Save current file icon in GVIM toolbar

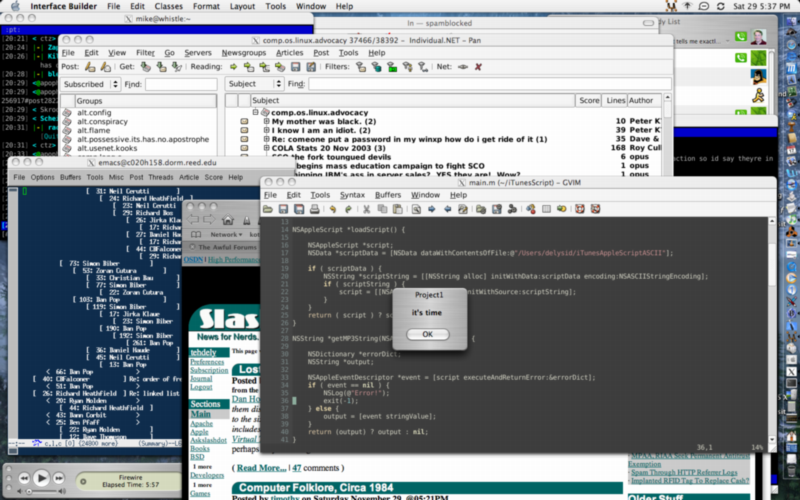(283, 209)
